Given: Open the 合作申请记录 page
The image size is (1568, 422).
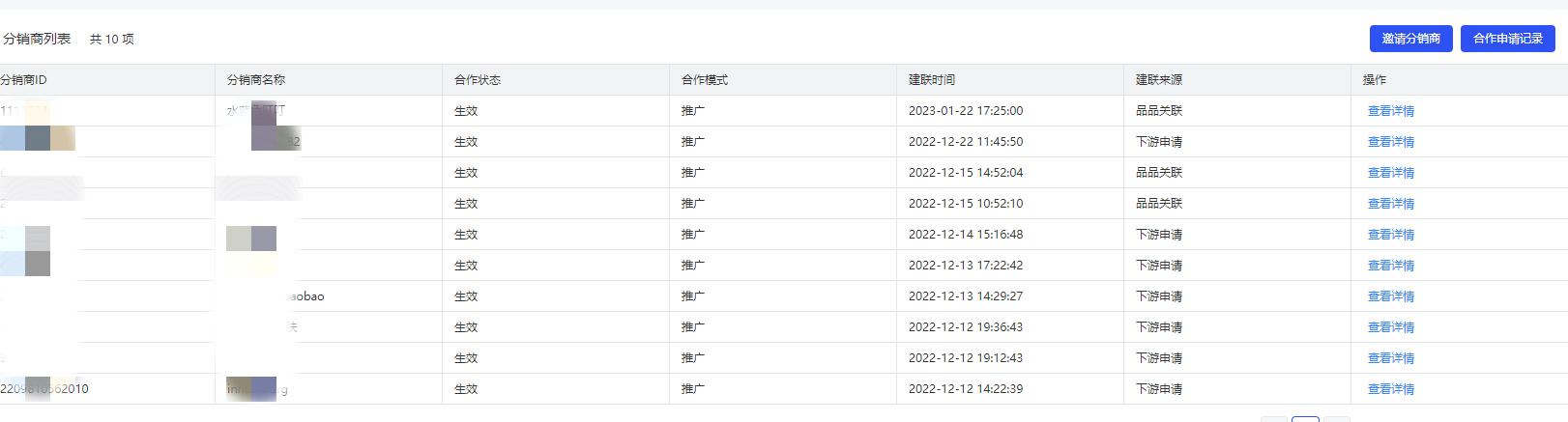Looking at the screenshot, I should tap(1507, 39).
